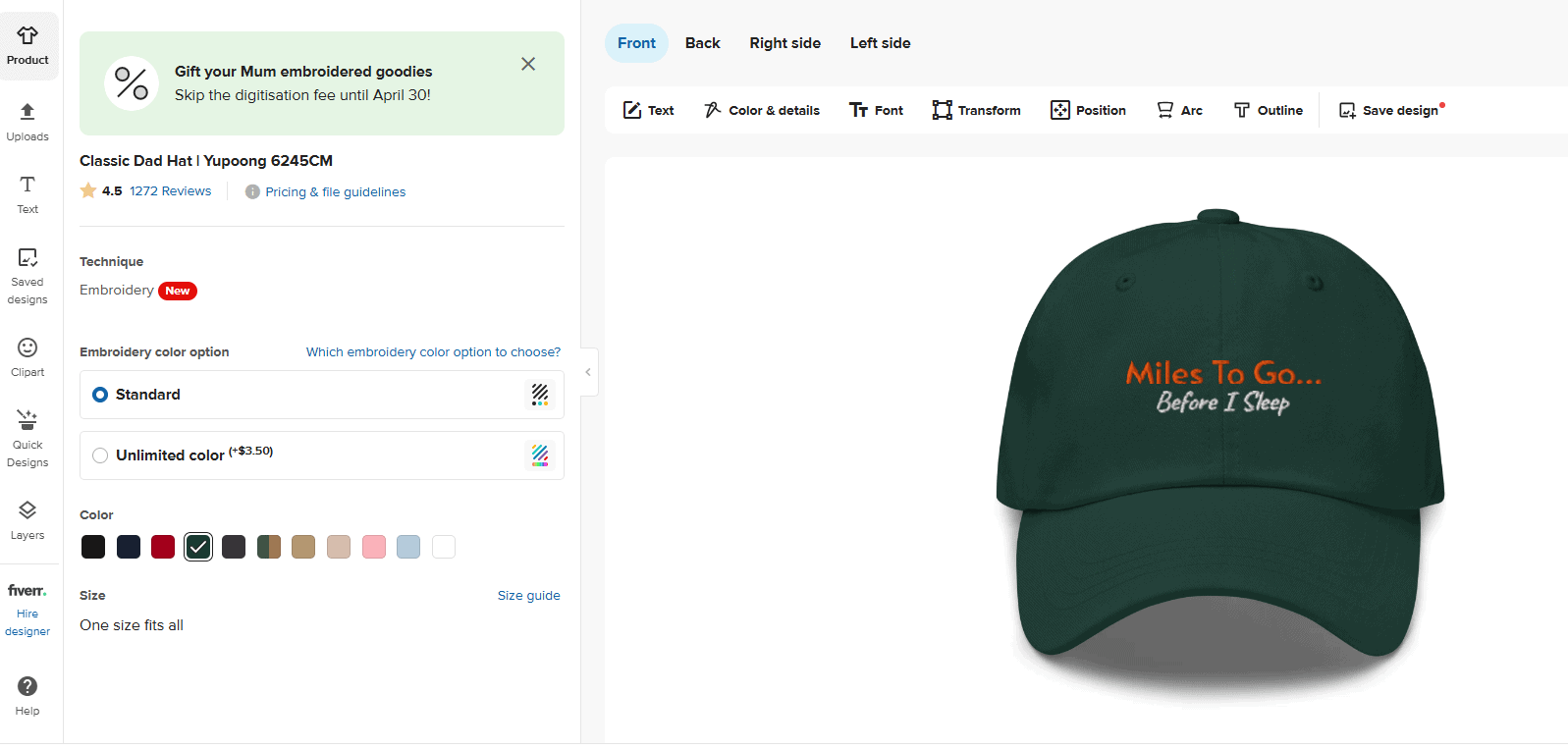Click Save design button

click(x=1391, y=110)
